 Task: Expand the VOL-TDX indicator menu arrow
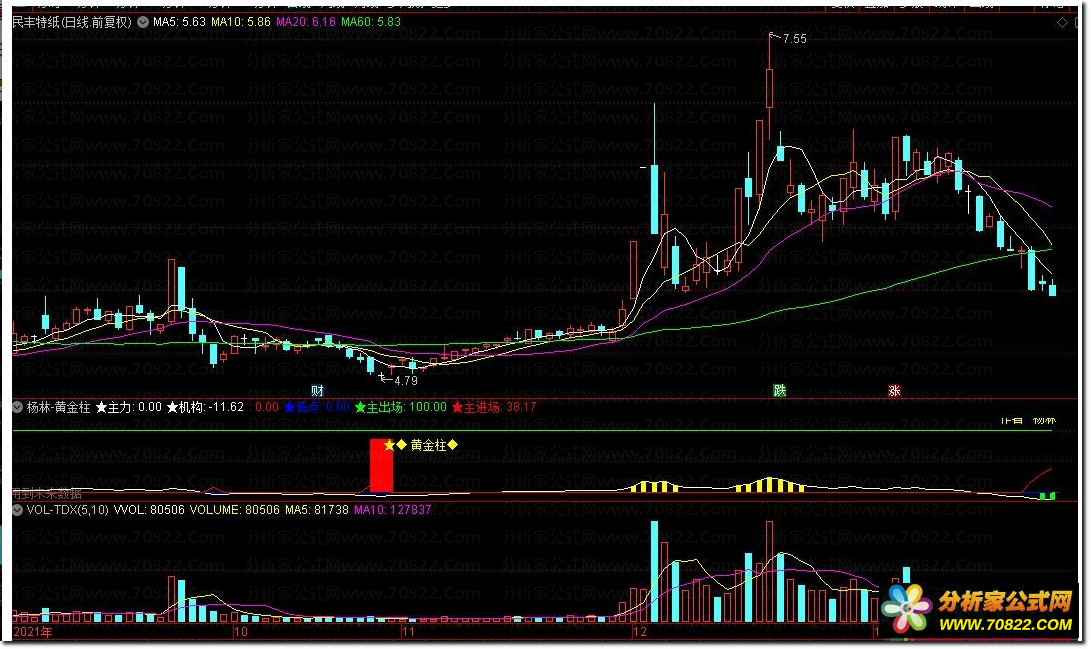pyautogui.click(x=18, y=510)
